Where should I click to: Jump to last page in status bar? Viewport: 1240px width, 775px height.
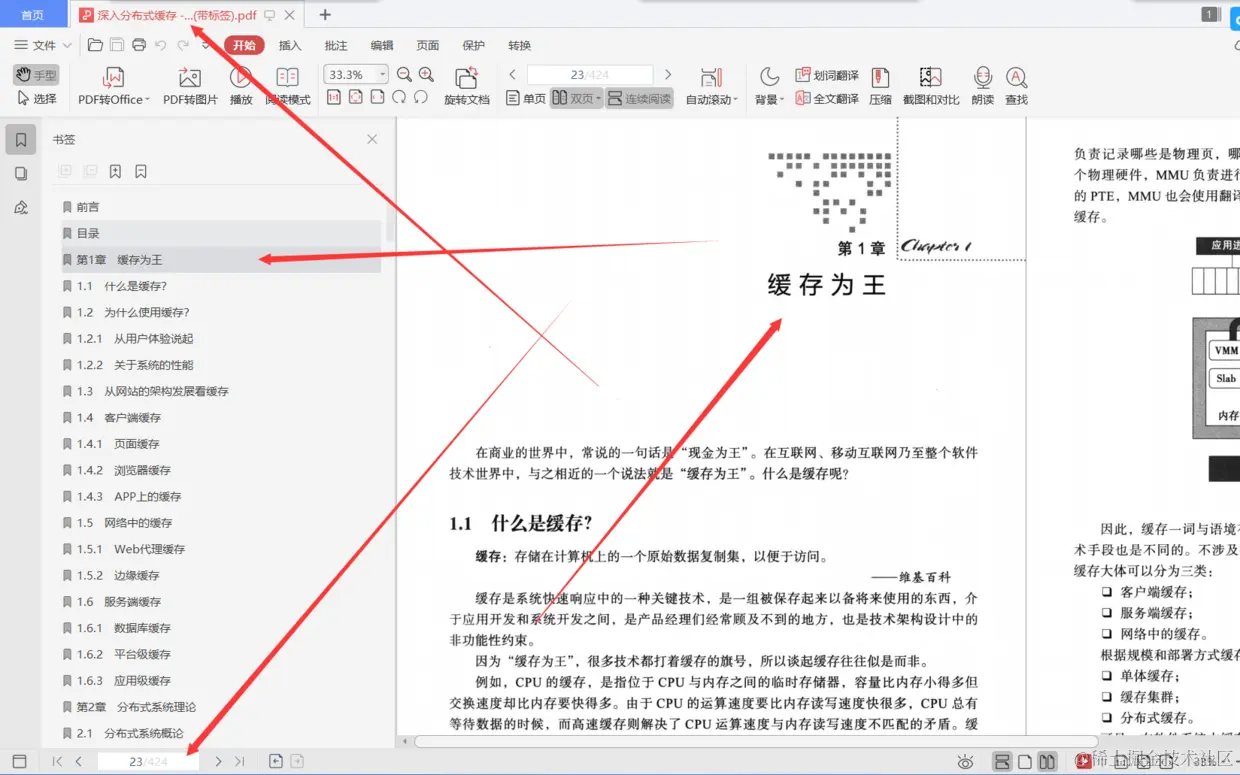239,762
